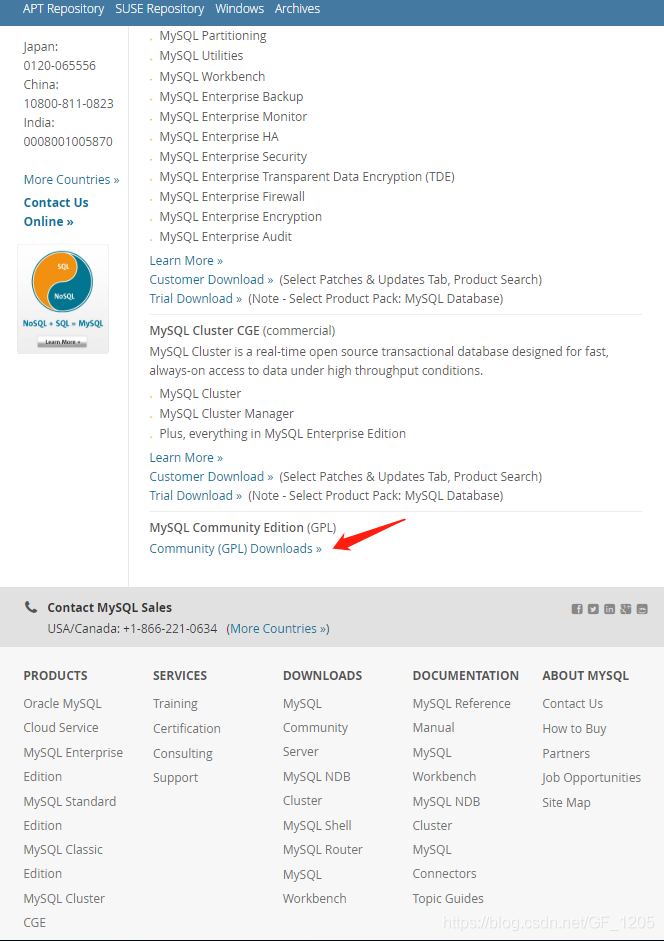
Task: Open the Contact Us Online link
Action: tap(56, 212)
